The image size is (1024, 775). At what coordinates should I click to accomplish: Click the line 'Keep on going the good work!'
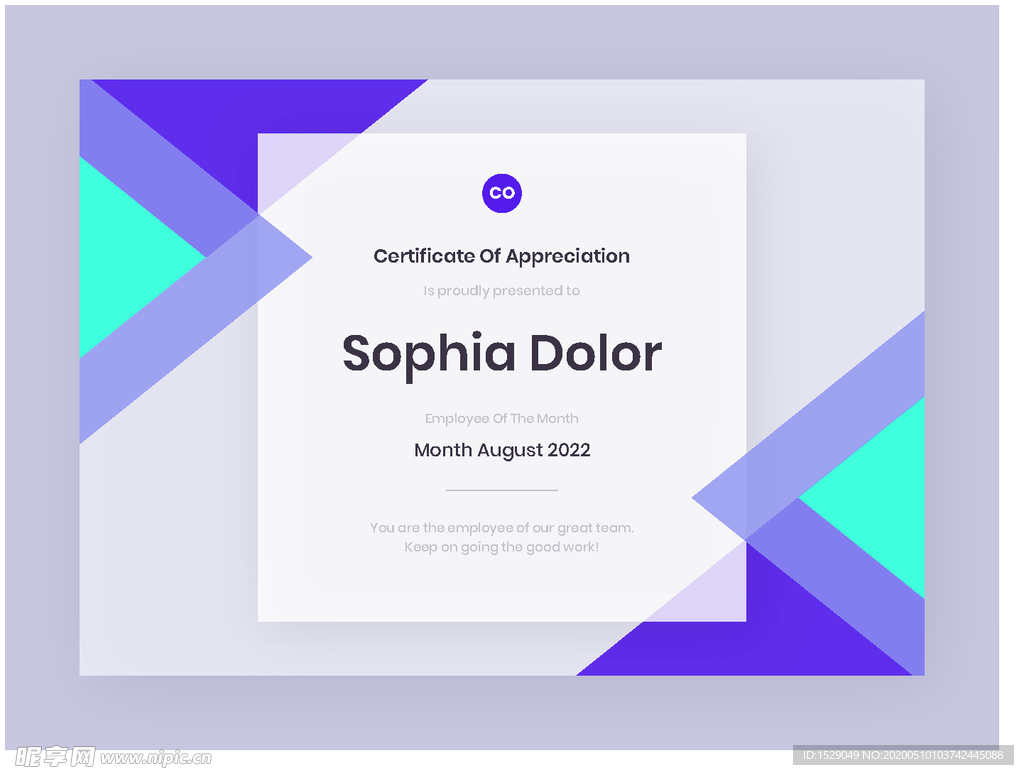pos(502,547)
